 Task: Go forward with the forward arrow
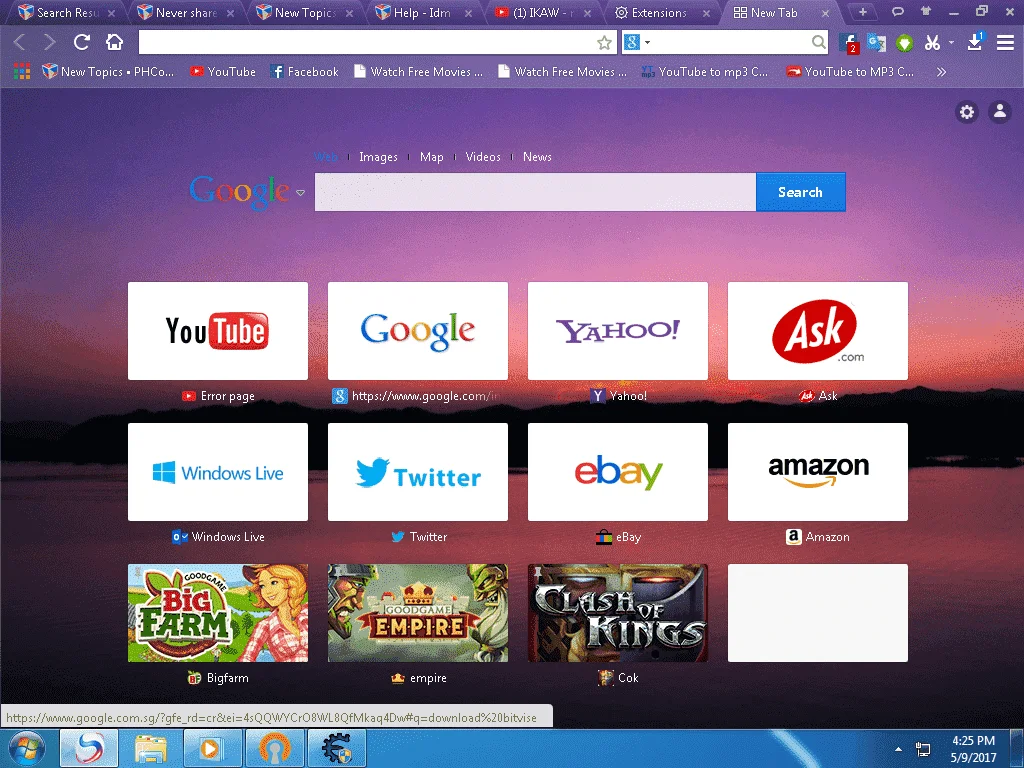[50, 42]
